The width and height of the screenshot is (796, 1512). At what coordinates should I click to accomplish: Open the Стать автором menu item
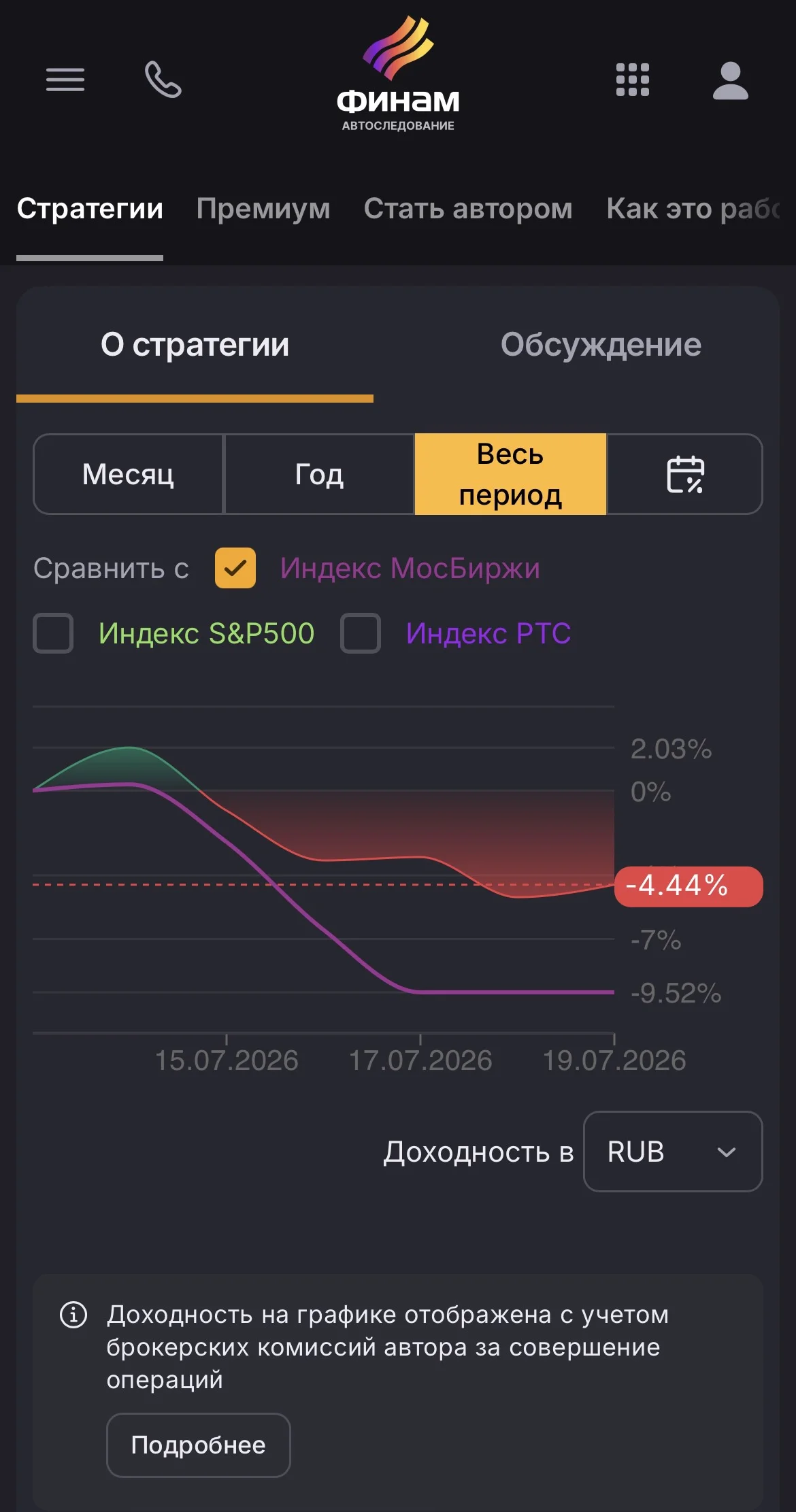click(x=468, y=209)
